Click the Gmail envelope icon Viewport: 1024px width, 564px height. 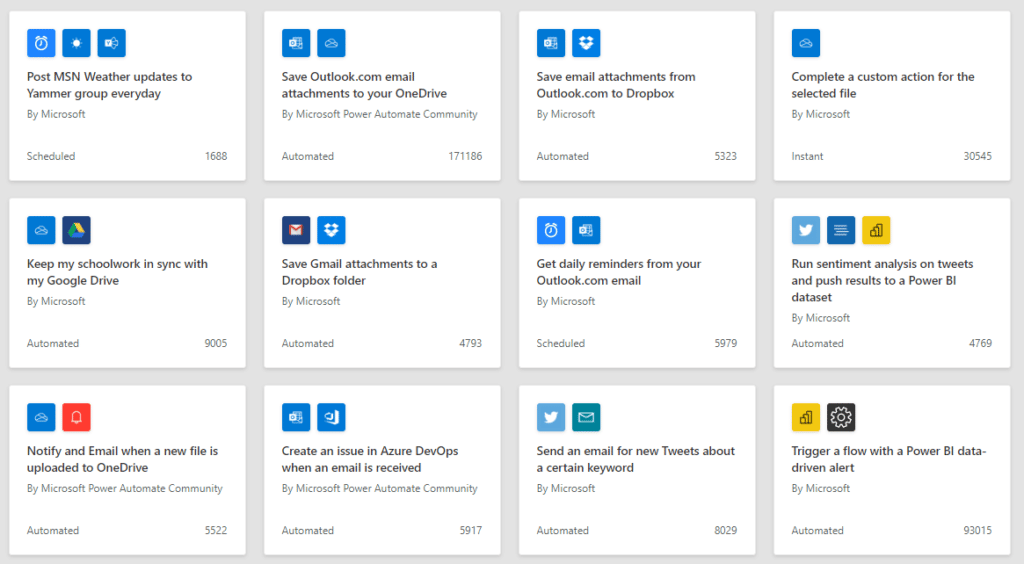296,230
